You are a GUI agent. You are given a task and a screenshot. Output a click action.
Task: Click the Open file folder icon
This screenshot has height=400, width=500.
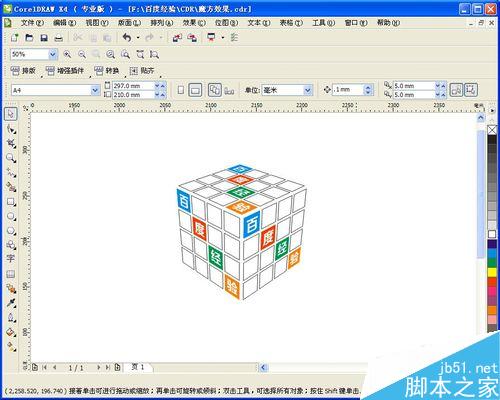point(29,38)
